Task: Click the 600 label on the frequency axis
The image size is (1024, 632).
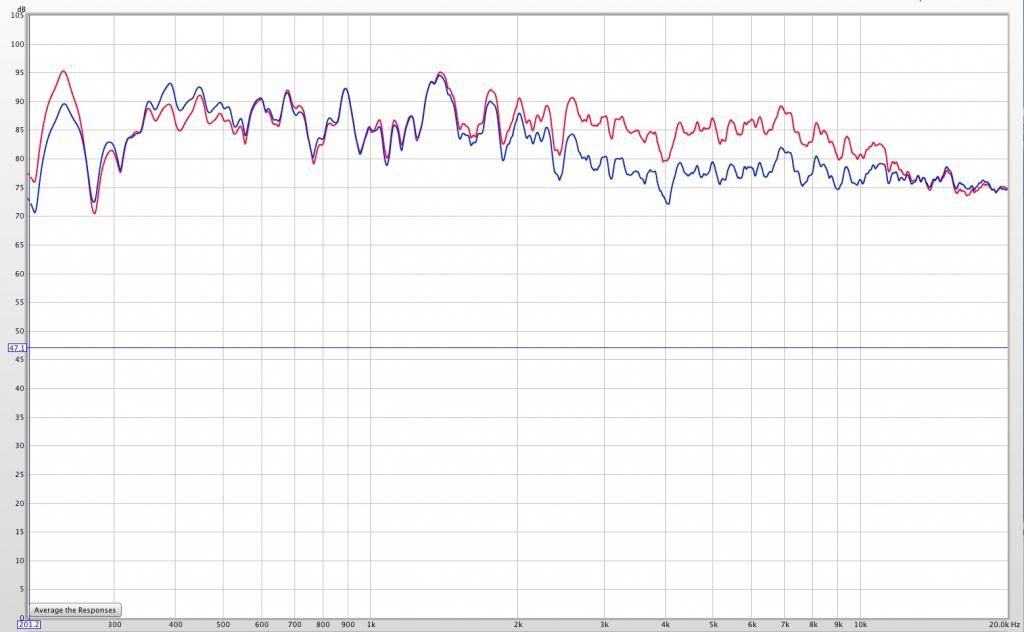Action: 262,625
